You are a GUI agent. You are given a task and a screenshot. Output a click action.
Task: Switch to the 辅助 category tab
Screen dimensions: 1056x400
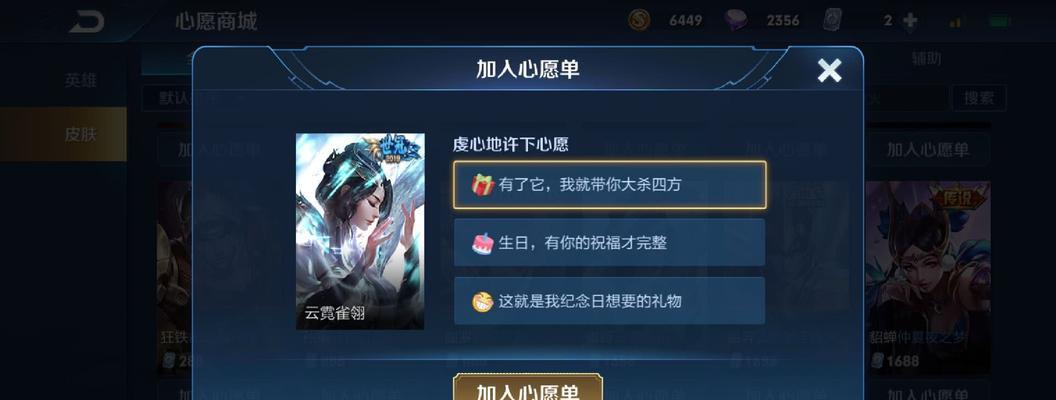click(926, 59)
